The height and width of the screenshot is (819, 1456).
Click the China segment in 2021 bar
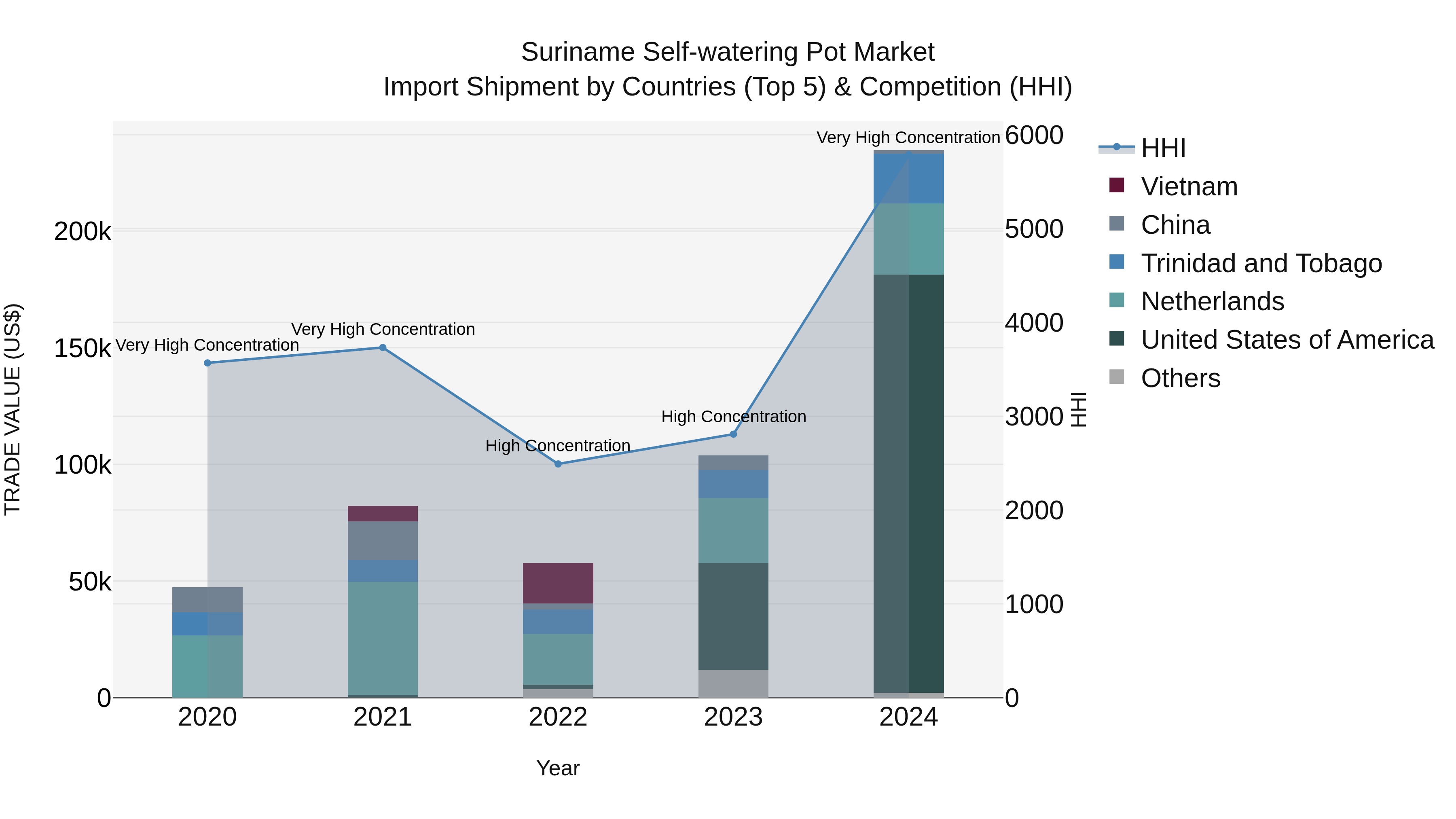(x=383, y=541)
